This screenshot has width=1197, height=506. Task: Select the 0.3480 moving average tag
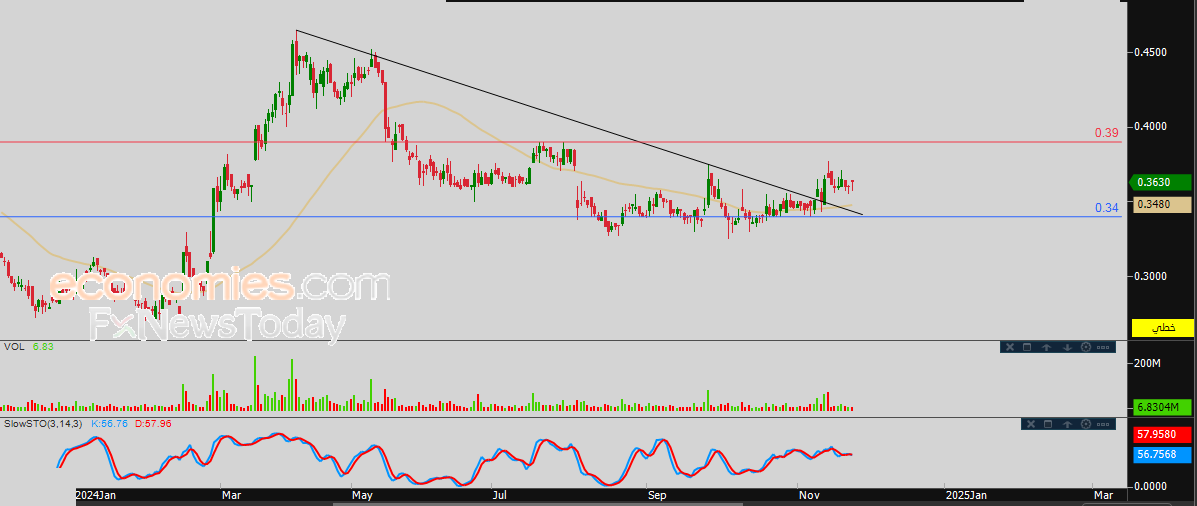tap(1160, 204)
